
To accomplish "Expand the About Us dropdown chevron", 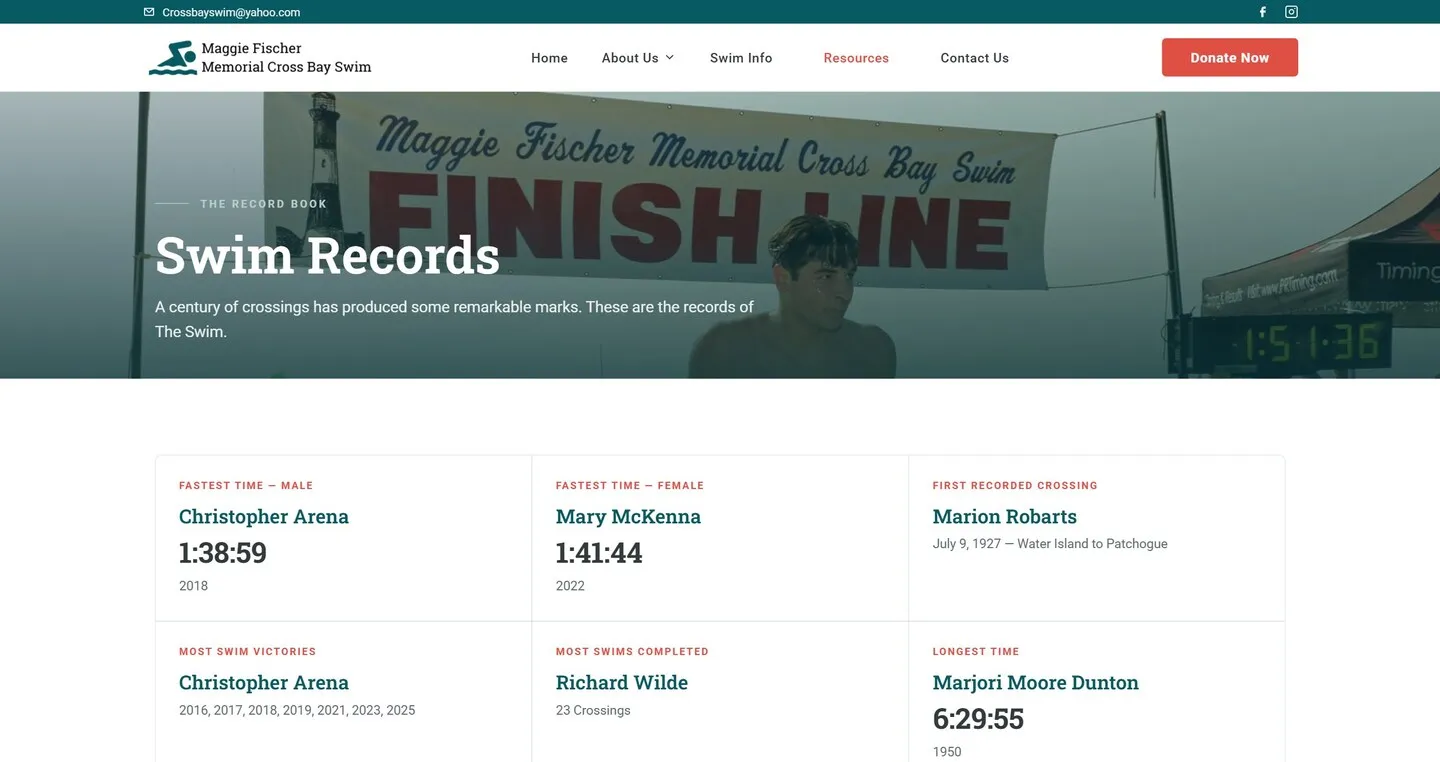I will (670, 57).
